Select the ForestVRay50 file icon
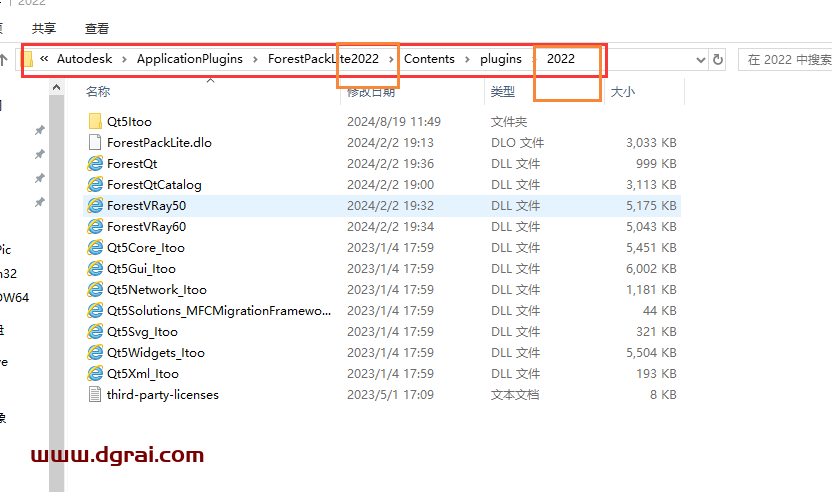The image size is (832, 492). pyautogui.click(x=95, y=205)
